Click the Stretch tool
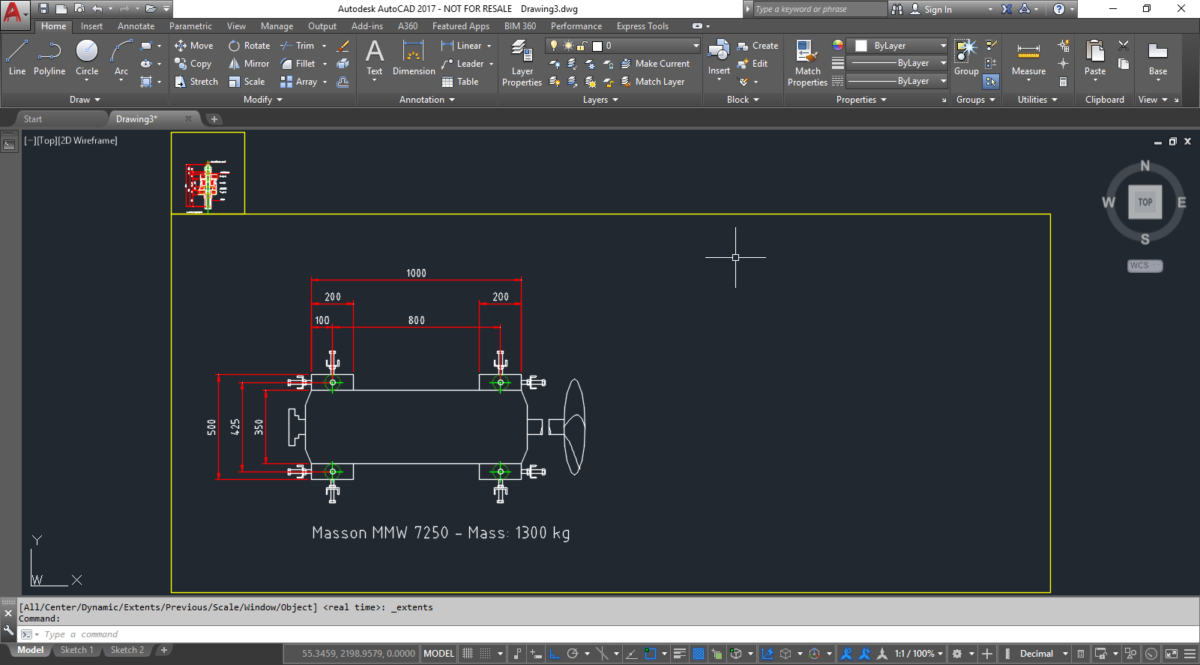This screenshot has width=1200, height=665. click(x=196, y=82)
